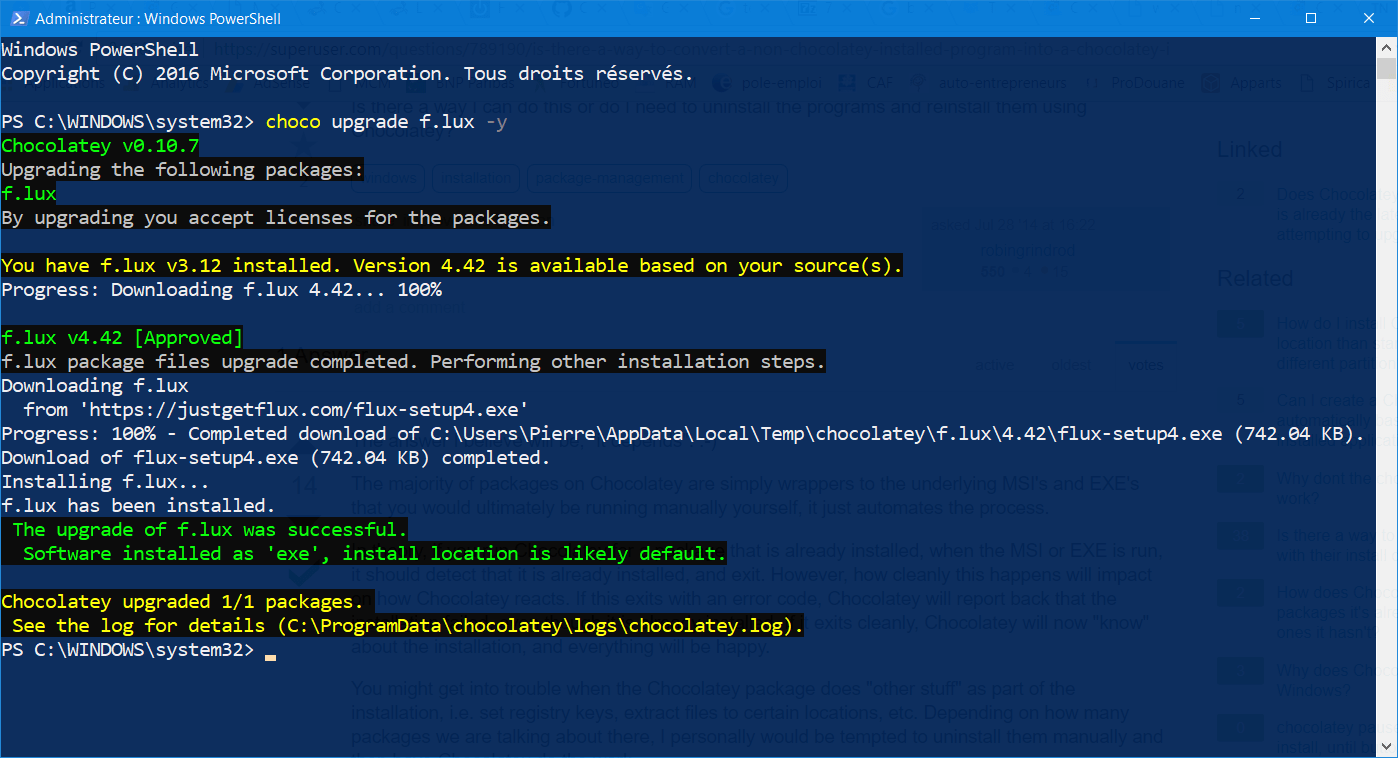Image resolution: width=1398 pixels, height=758 pixels.
Task: Click the "Upgrading the following packages:" line
Action: coord(183,170)
